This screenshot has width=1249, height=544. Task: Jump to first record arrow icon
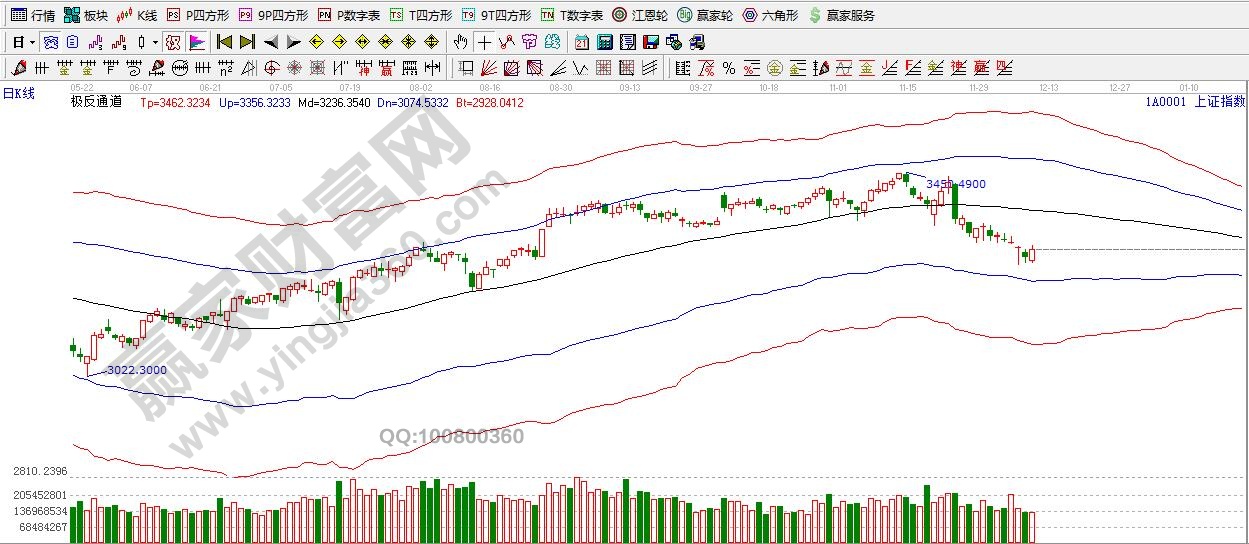[x=224, y=42]
